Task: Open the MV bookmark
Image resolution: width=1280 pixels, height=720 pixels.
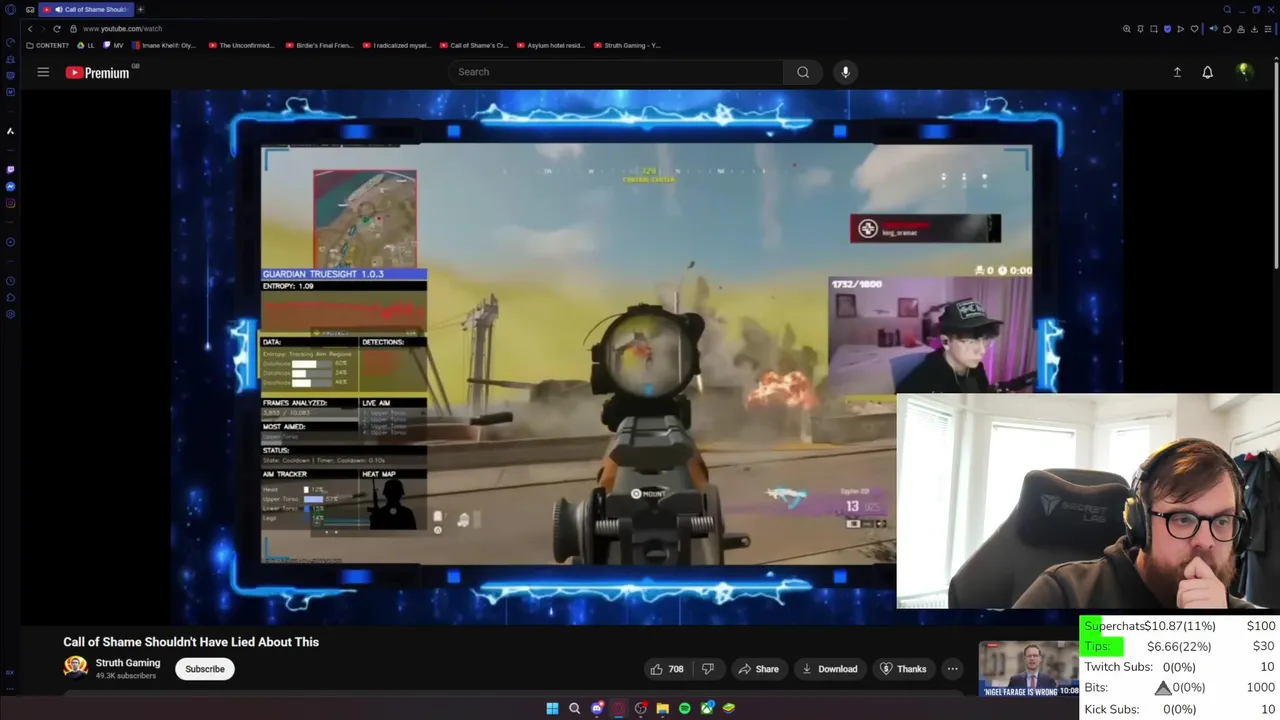Action: pos(114,45)
